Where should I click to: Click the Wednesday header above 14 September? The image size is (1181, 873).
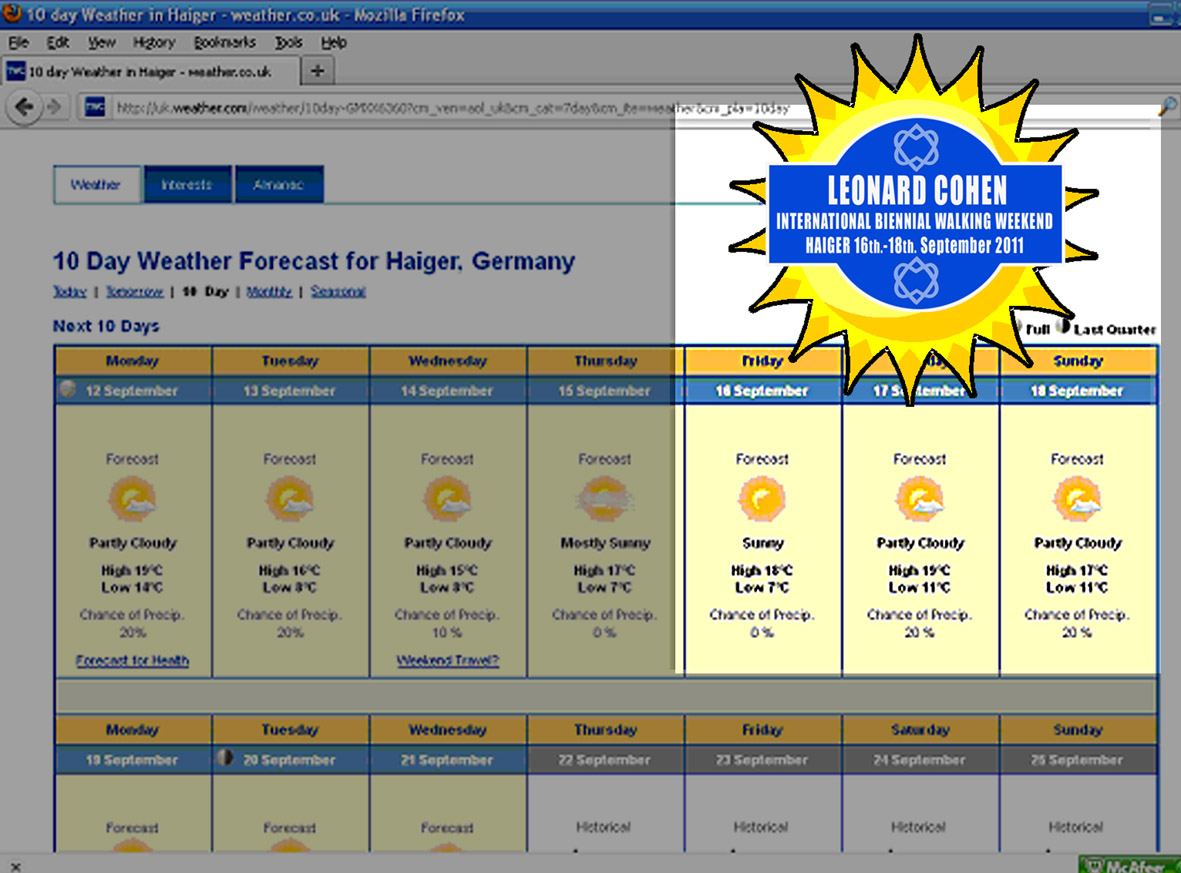coord(447,361)
